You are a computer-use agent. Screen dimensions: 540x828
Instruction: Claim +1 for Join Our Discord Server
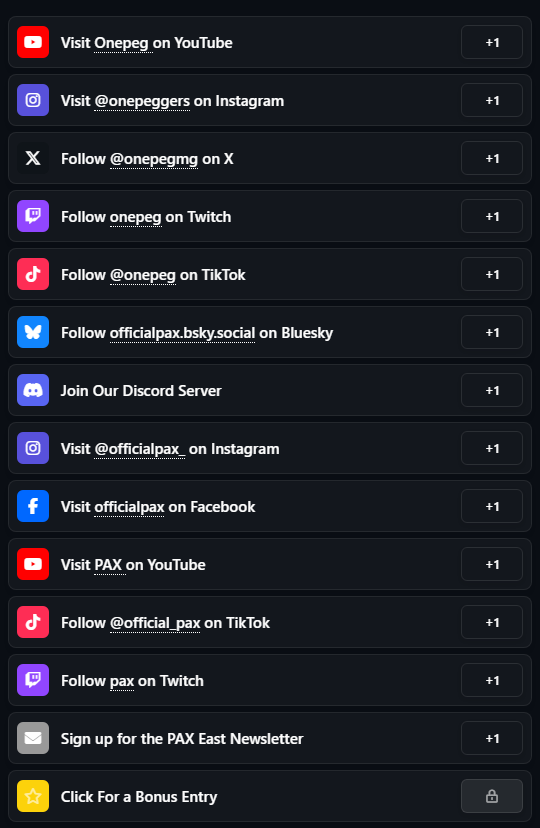(492, 390)
